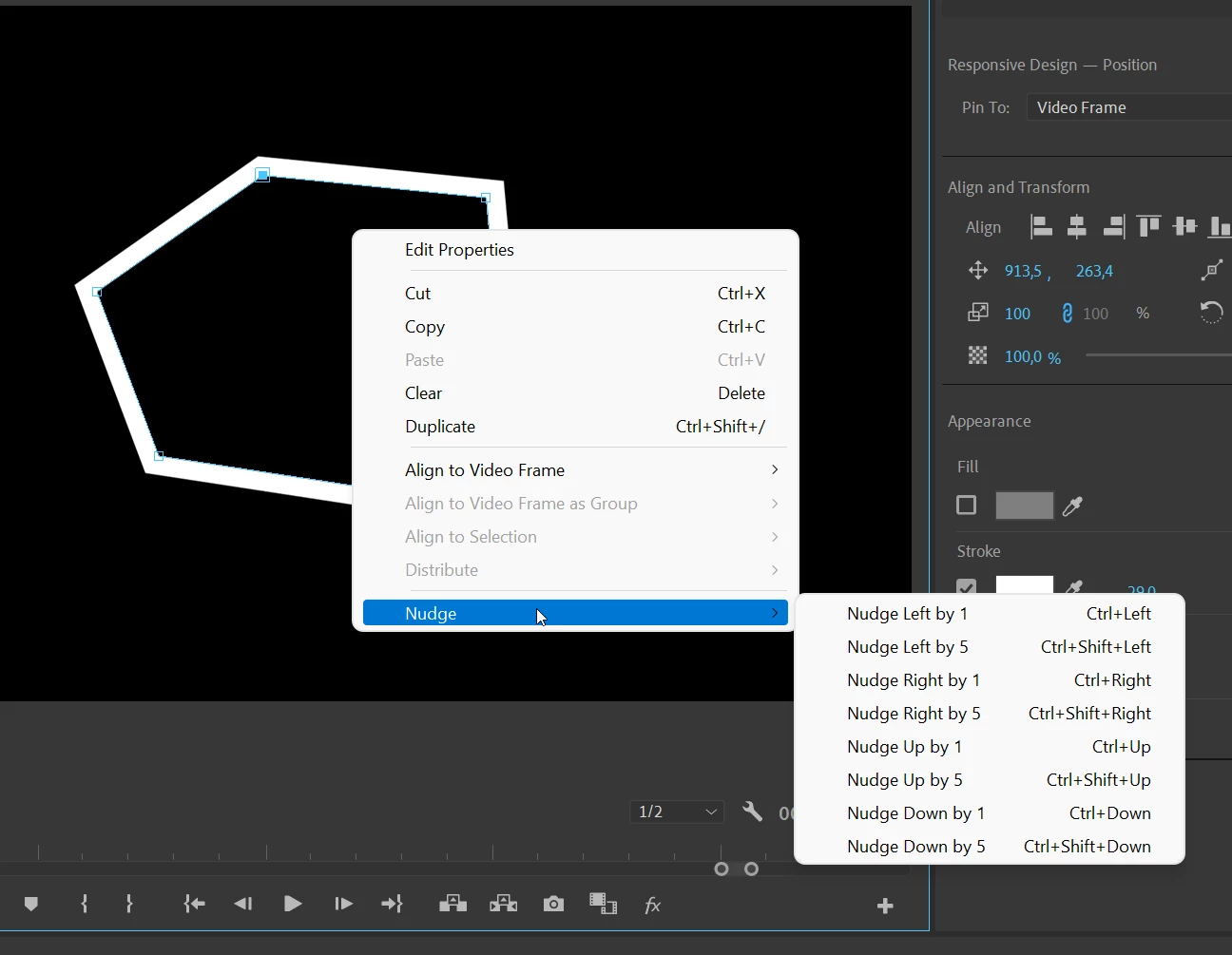Click the Align Left icon
The width and height of the screenshot is (1232, 955).
[x=1042, y=227]
